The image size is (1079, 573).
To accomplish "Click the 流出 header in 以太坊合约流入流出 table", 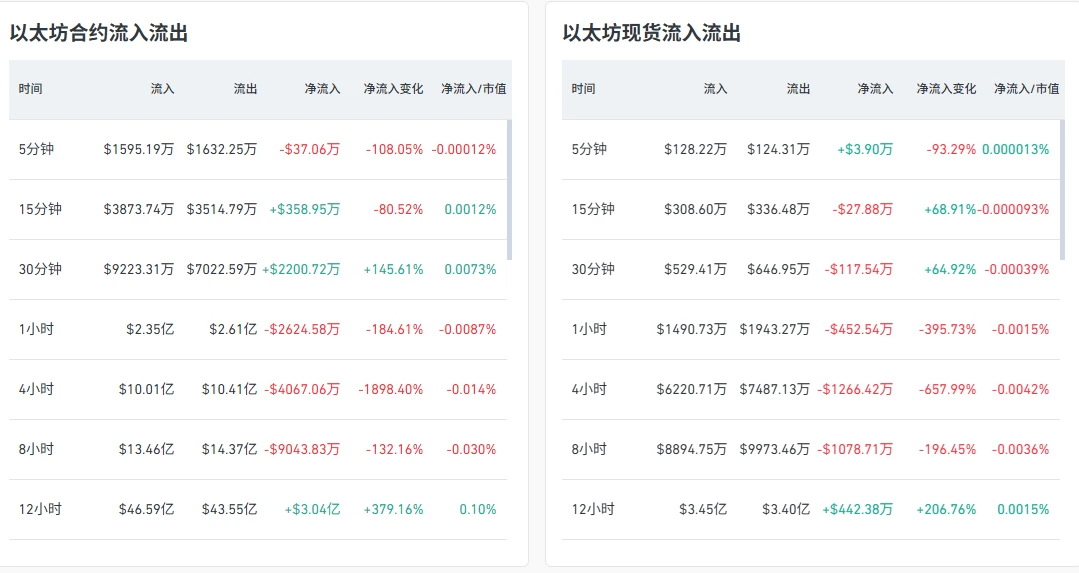I will (245, 89).
